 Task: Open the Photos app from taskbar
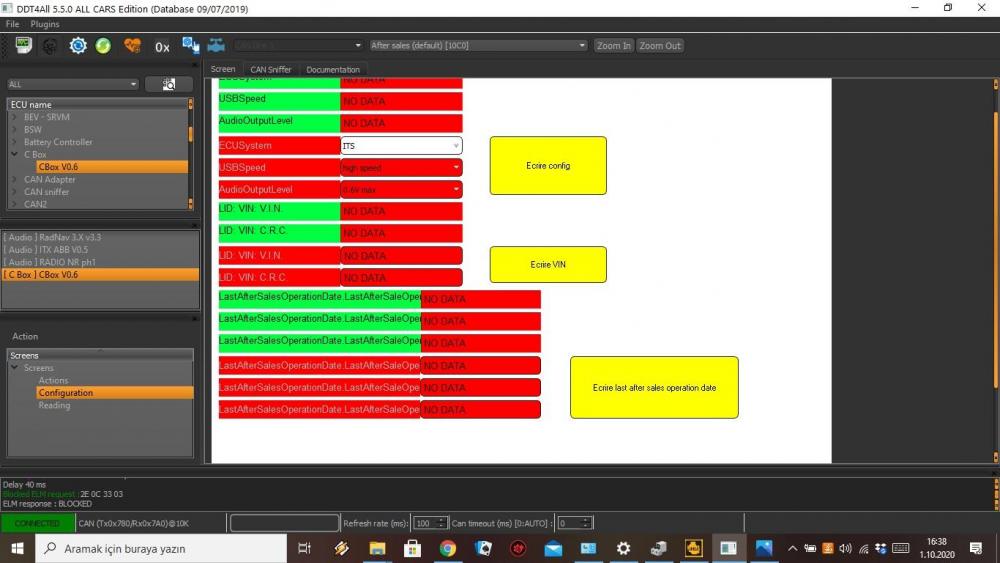[763, 548]
